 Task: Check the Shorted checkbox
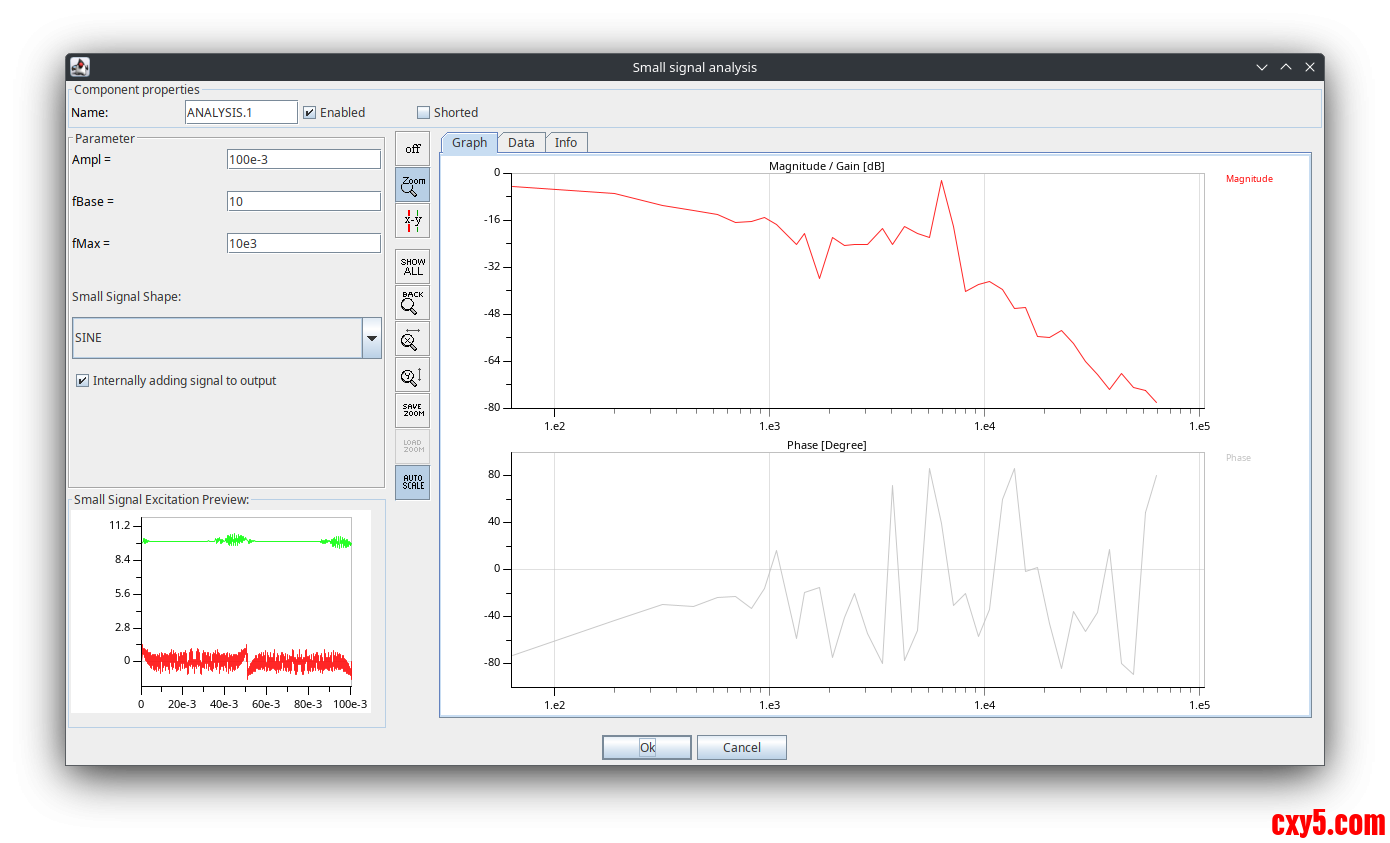(423, 113)
